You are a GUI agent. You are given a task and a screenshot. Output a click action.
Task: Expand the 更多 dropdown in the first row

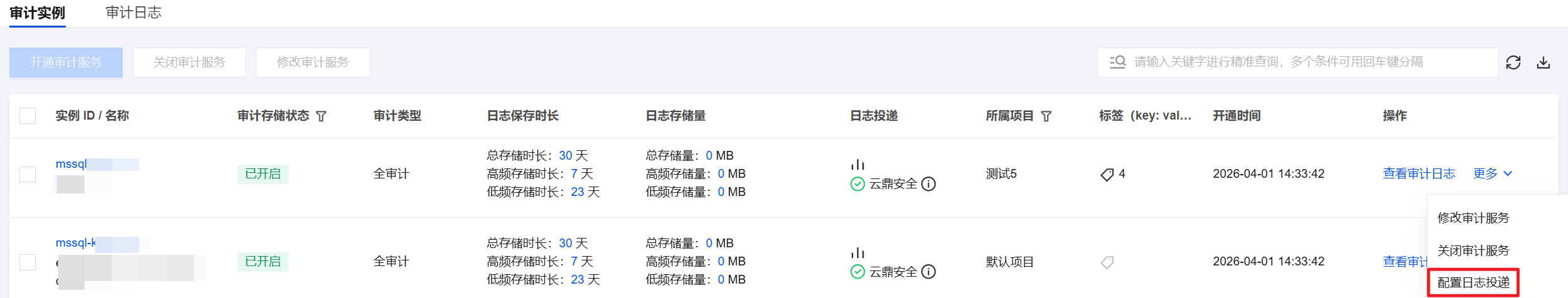(x=1493, y=173)
